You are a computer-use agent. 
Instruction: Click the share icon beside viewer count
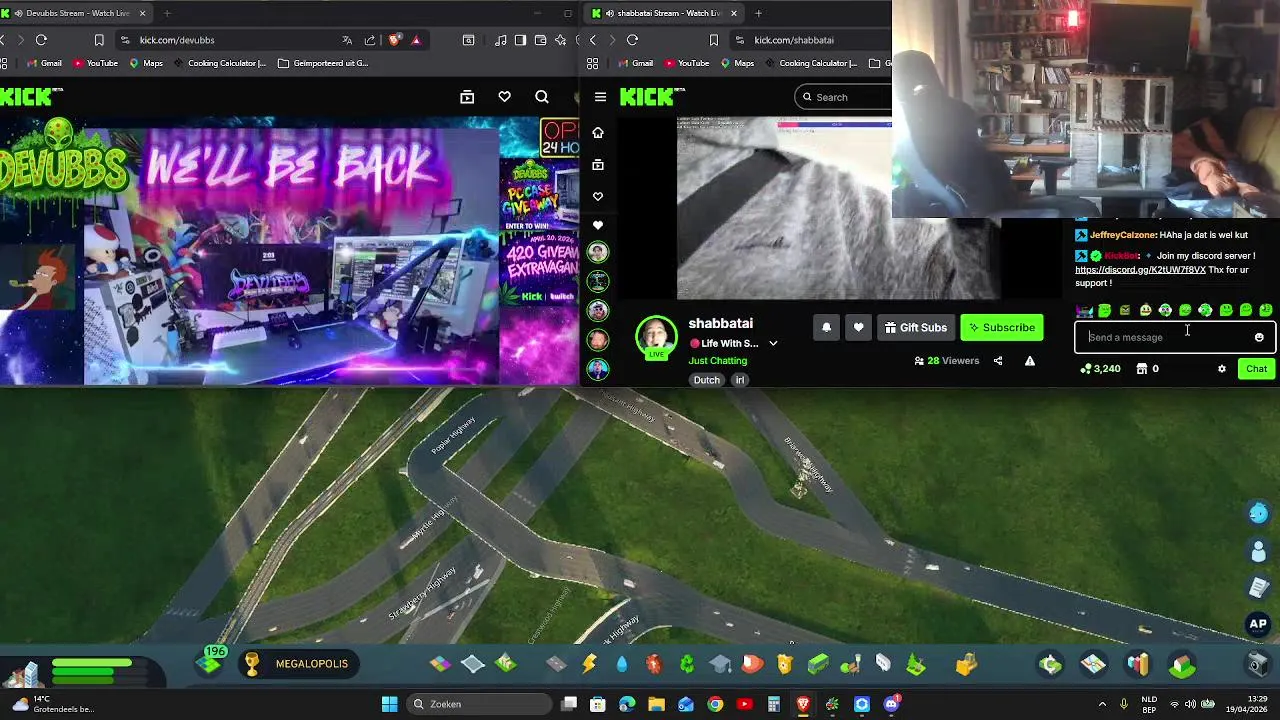997,361
